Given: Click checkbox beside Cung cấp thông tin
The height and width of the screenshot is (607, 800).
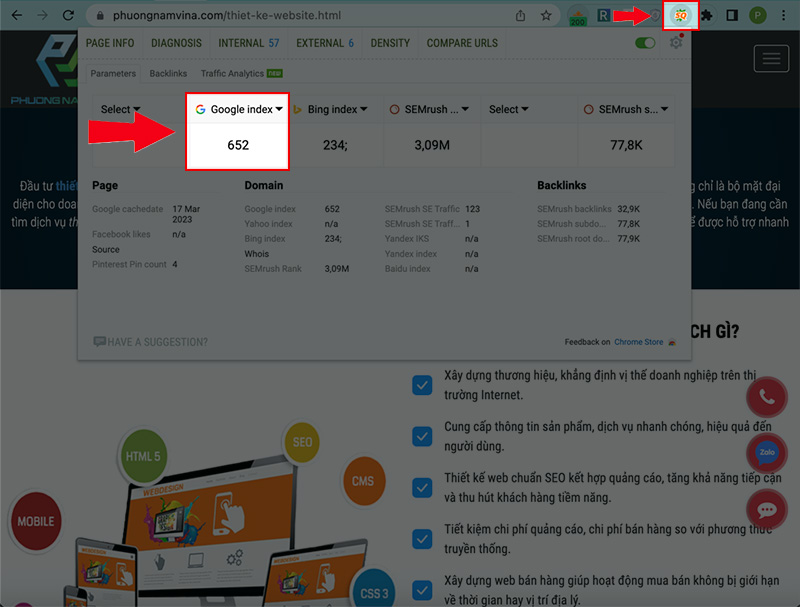Looking at the screenshot, I should 422,436.
